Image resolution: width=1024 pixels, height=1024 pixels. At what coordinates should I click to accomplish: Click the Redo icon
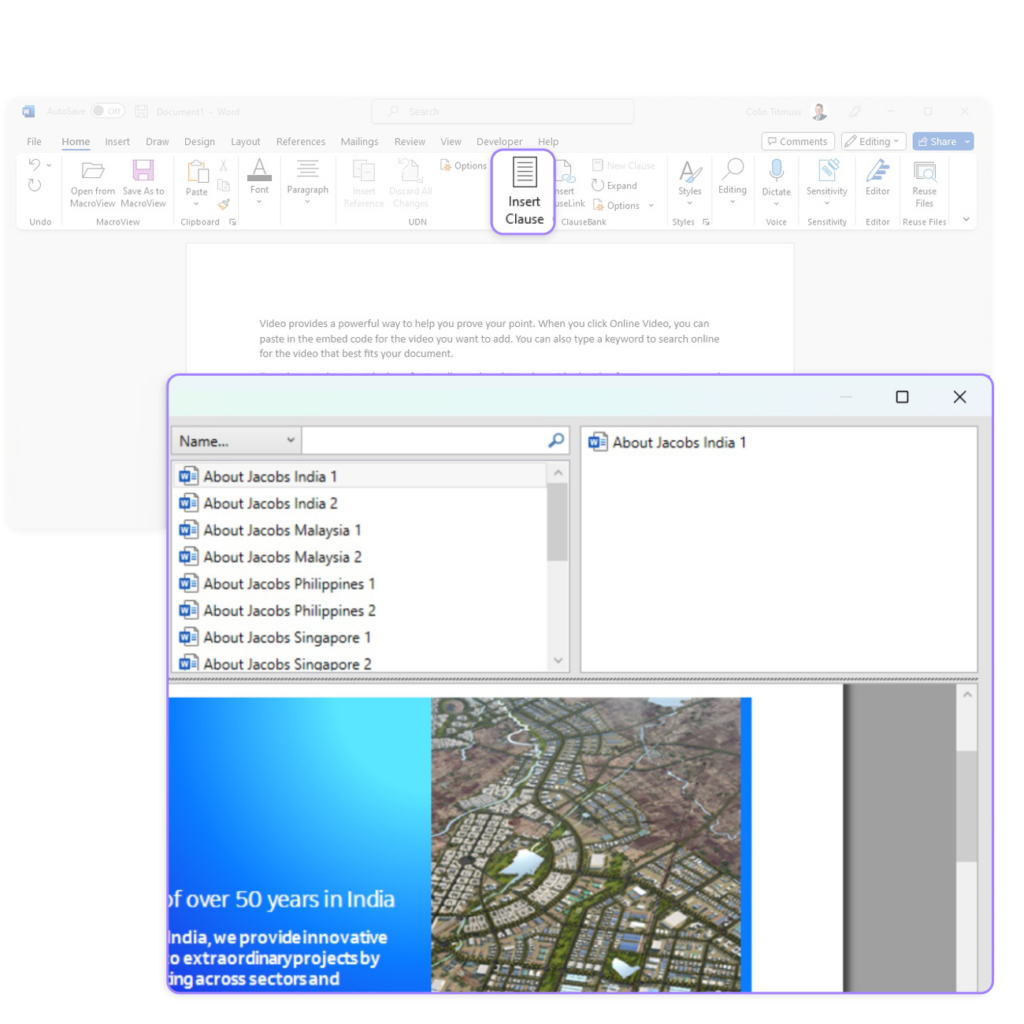pos(35,185)
